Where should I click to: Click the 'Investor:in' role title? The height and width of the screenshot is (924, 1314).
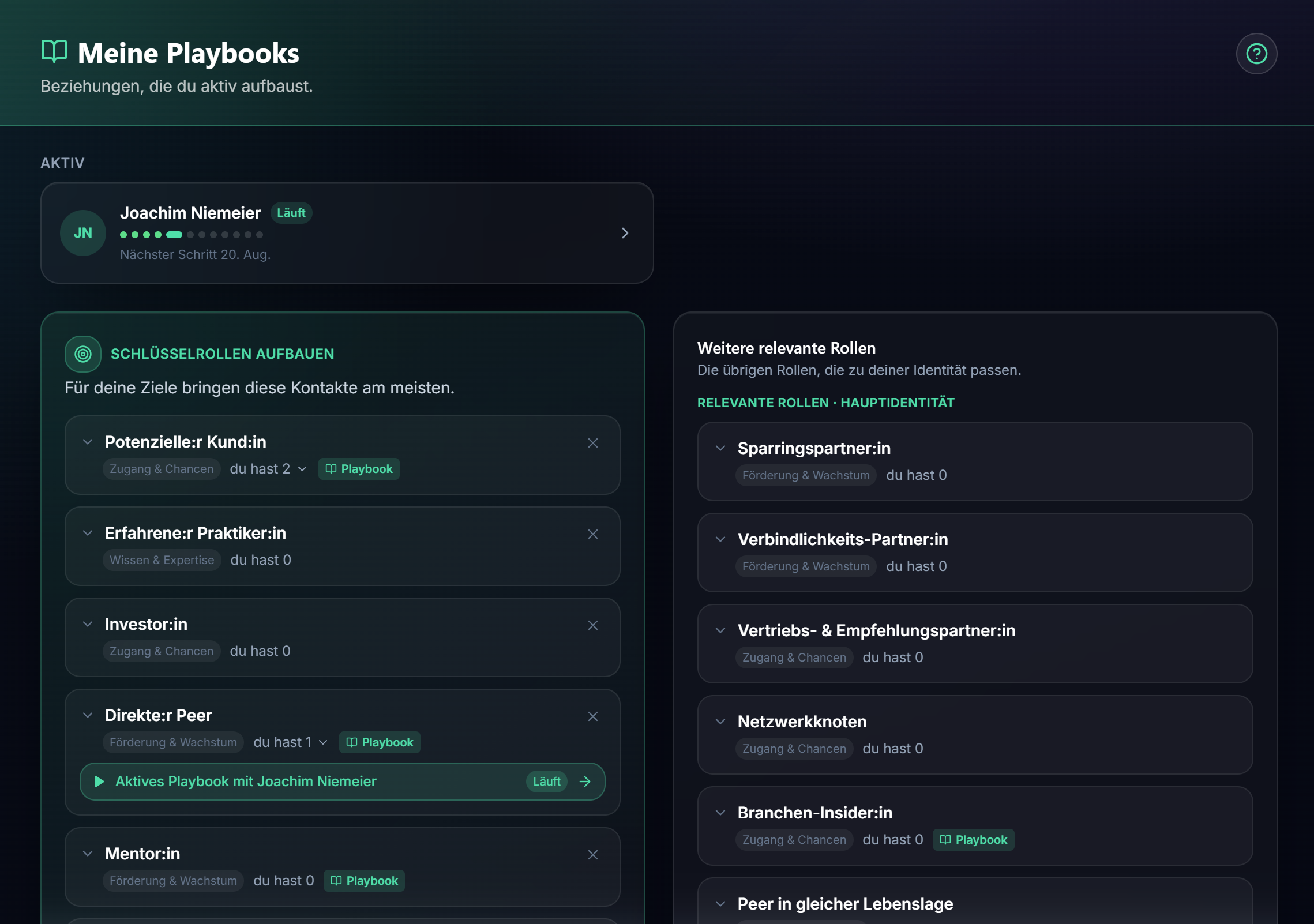coord(146,624)
